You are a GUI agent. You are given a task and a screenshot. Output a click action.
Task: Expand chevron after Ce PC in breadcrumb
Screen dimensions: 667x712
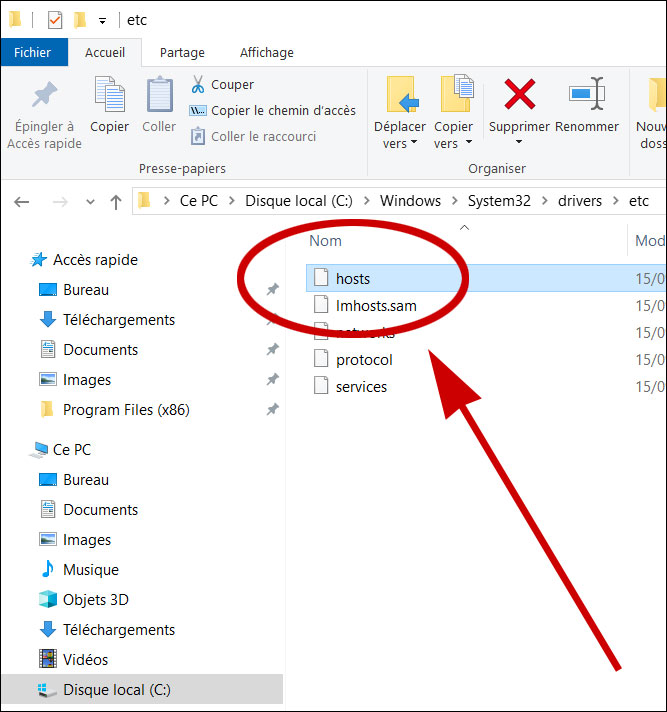click(x=232, y=201)
